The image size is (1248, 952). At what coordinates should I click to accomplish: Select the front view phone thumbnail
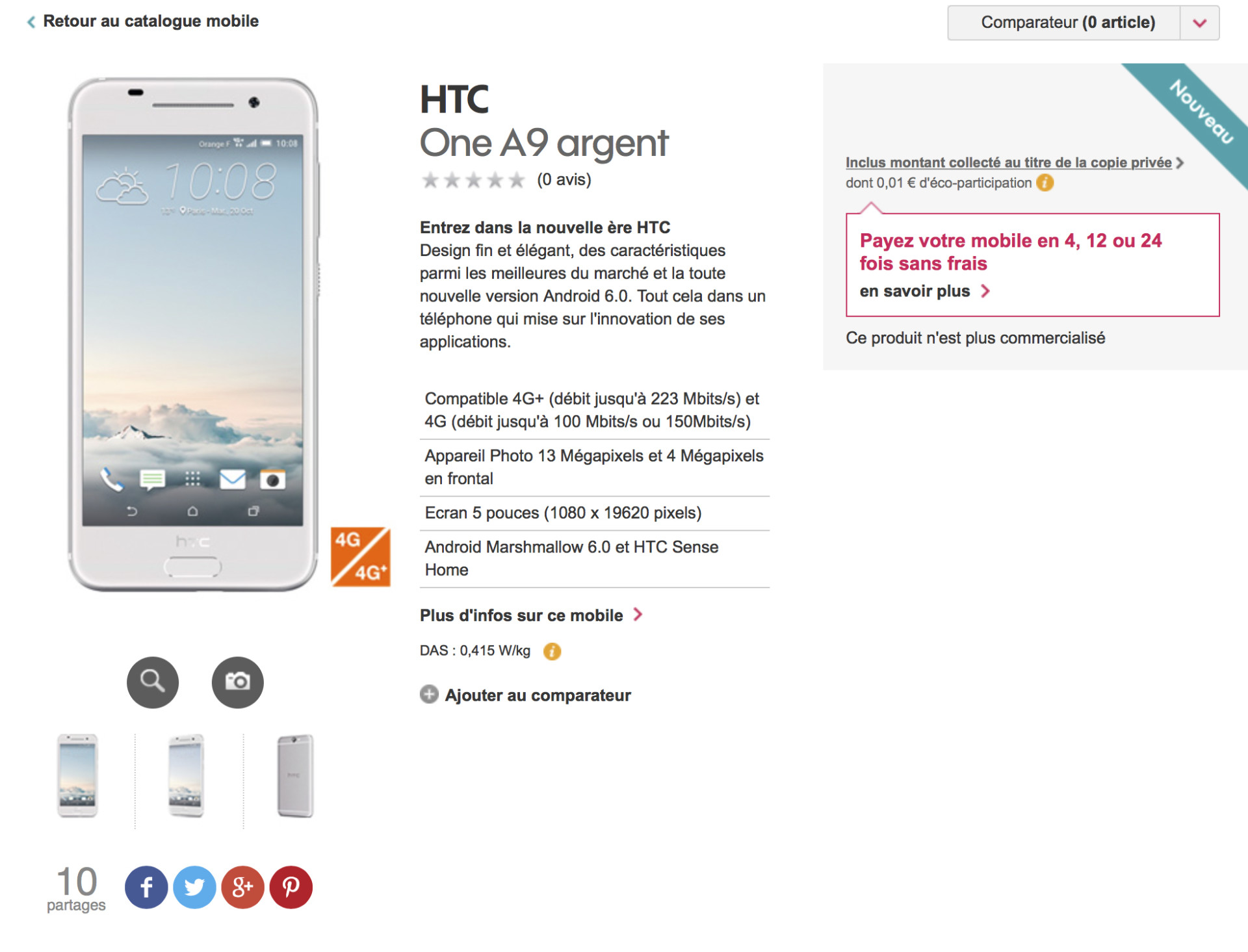point(77,775)
